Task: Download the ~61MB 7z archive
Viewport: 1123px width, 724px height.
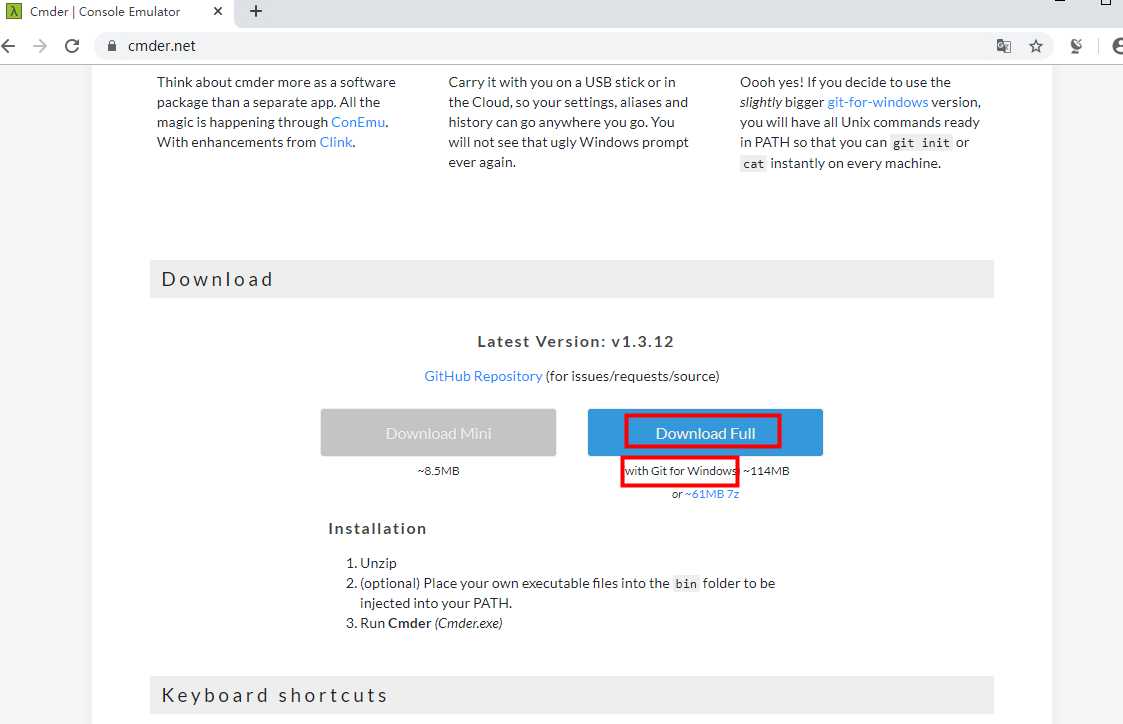Action: pos(712,494)
